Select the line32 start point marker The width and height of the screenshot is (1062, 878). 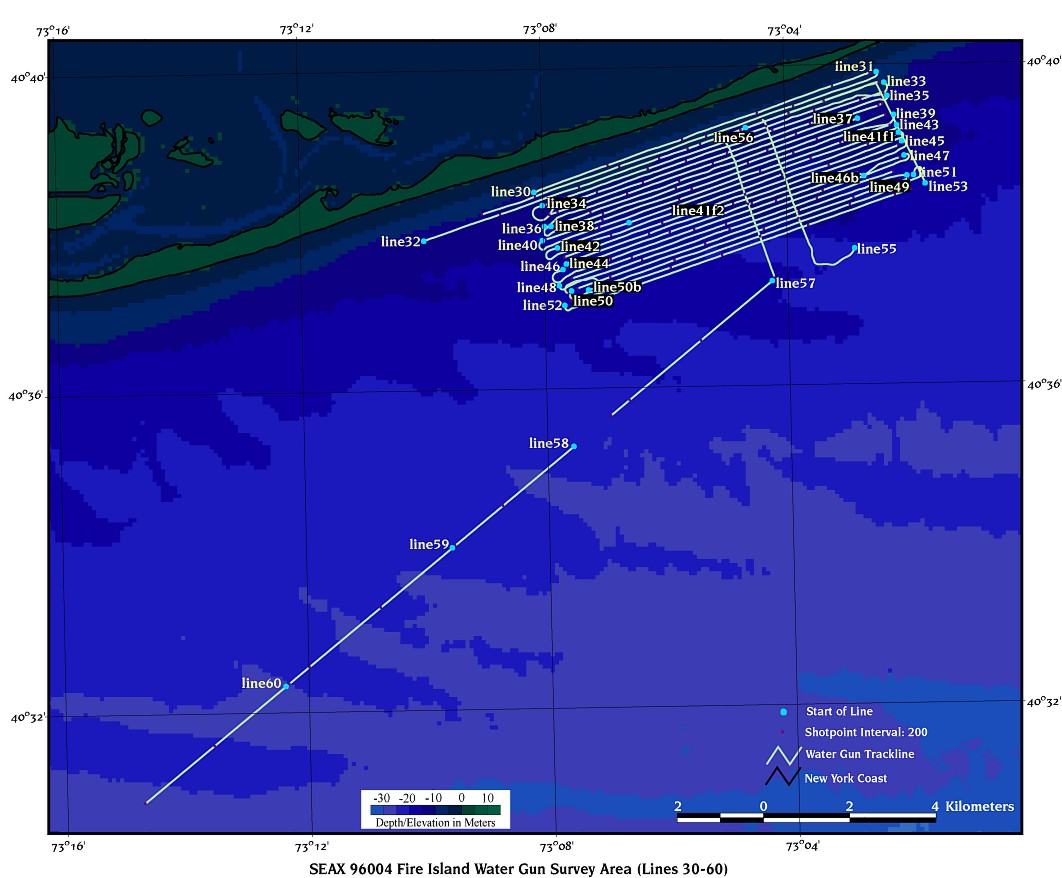point(424,241)
